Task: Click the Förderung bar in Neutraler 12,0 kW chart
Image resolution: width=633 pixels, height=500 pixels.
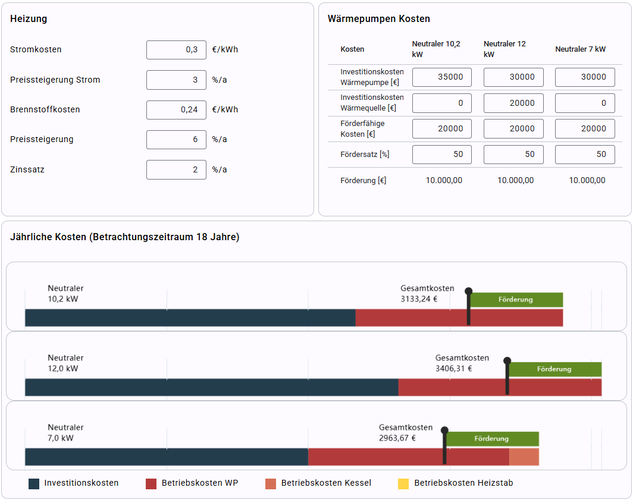Action: pos(554,369)
